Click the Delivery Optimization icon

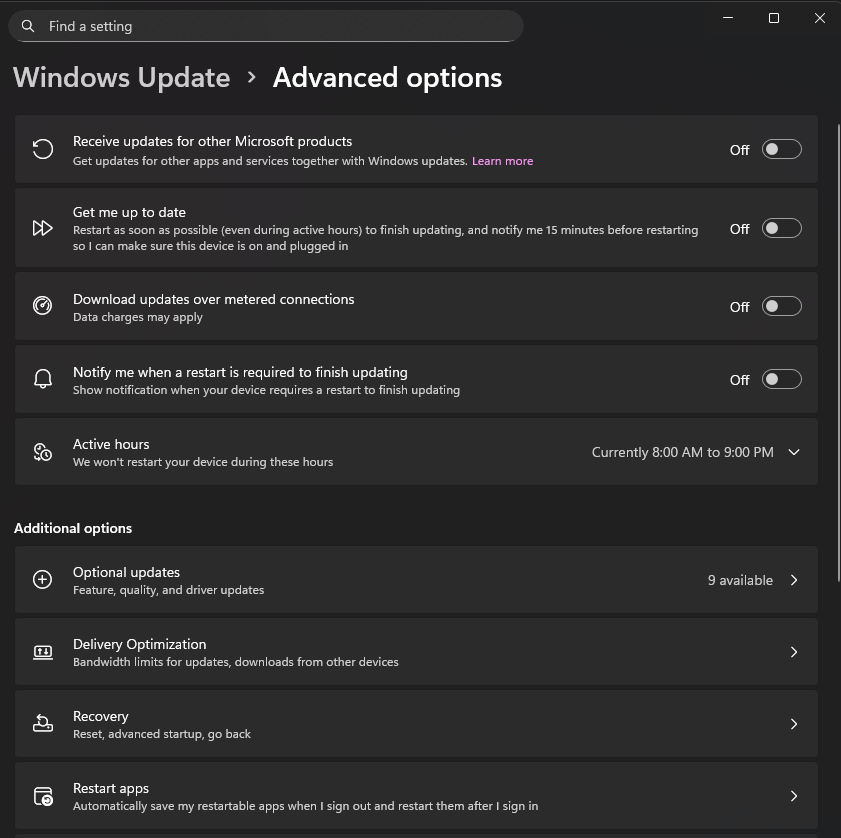42,652
